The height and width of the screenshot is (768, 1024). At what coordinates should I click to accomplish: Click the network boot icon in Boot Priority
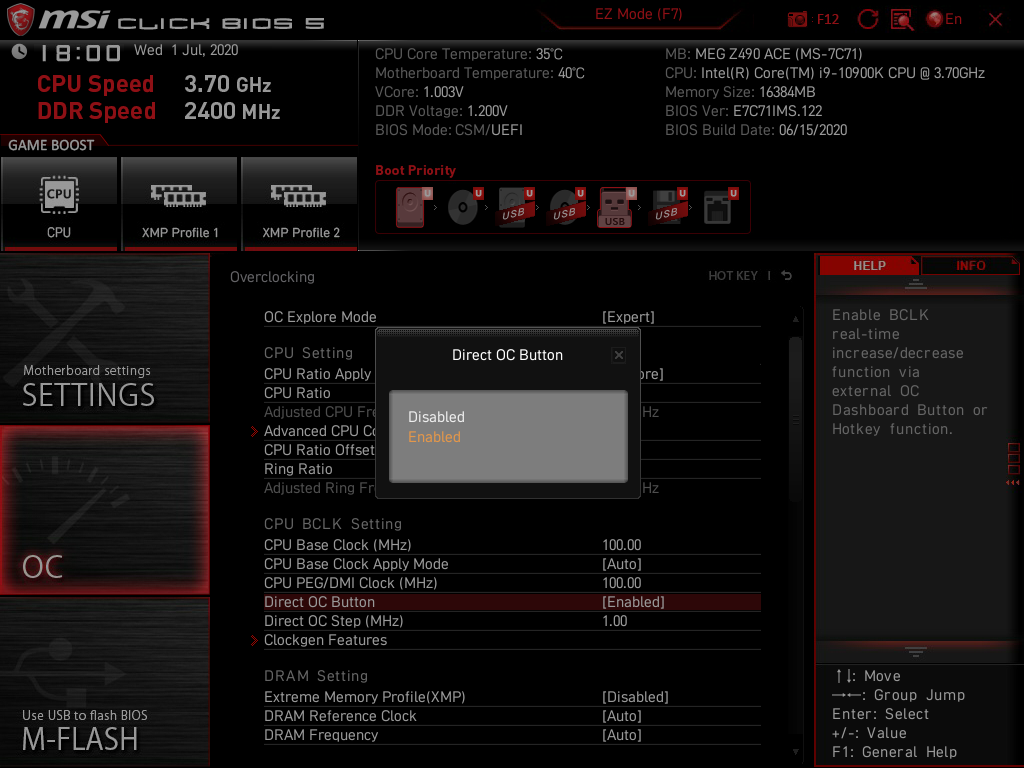coord(719,206)
